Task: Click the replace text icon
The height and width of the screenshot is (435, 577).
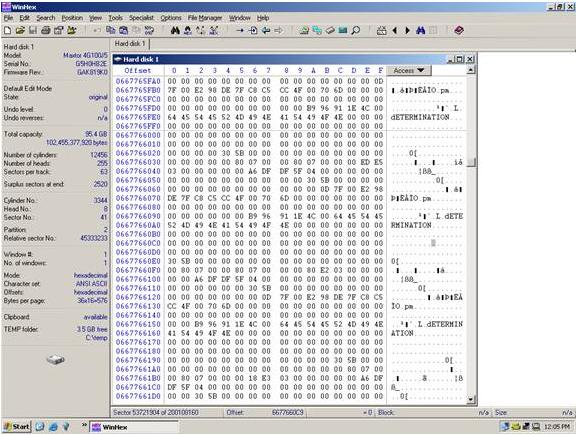Action: [201, 31]
